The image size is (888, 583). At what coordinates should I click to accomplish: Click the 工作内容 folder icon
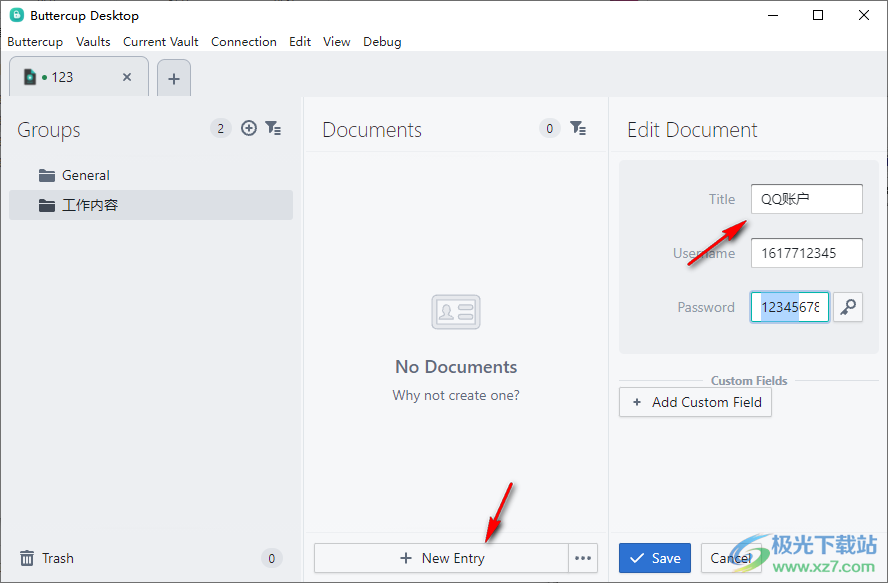(47, 205)
